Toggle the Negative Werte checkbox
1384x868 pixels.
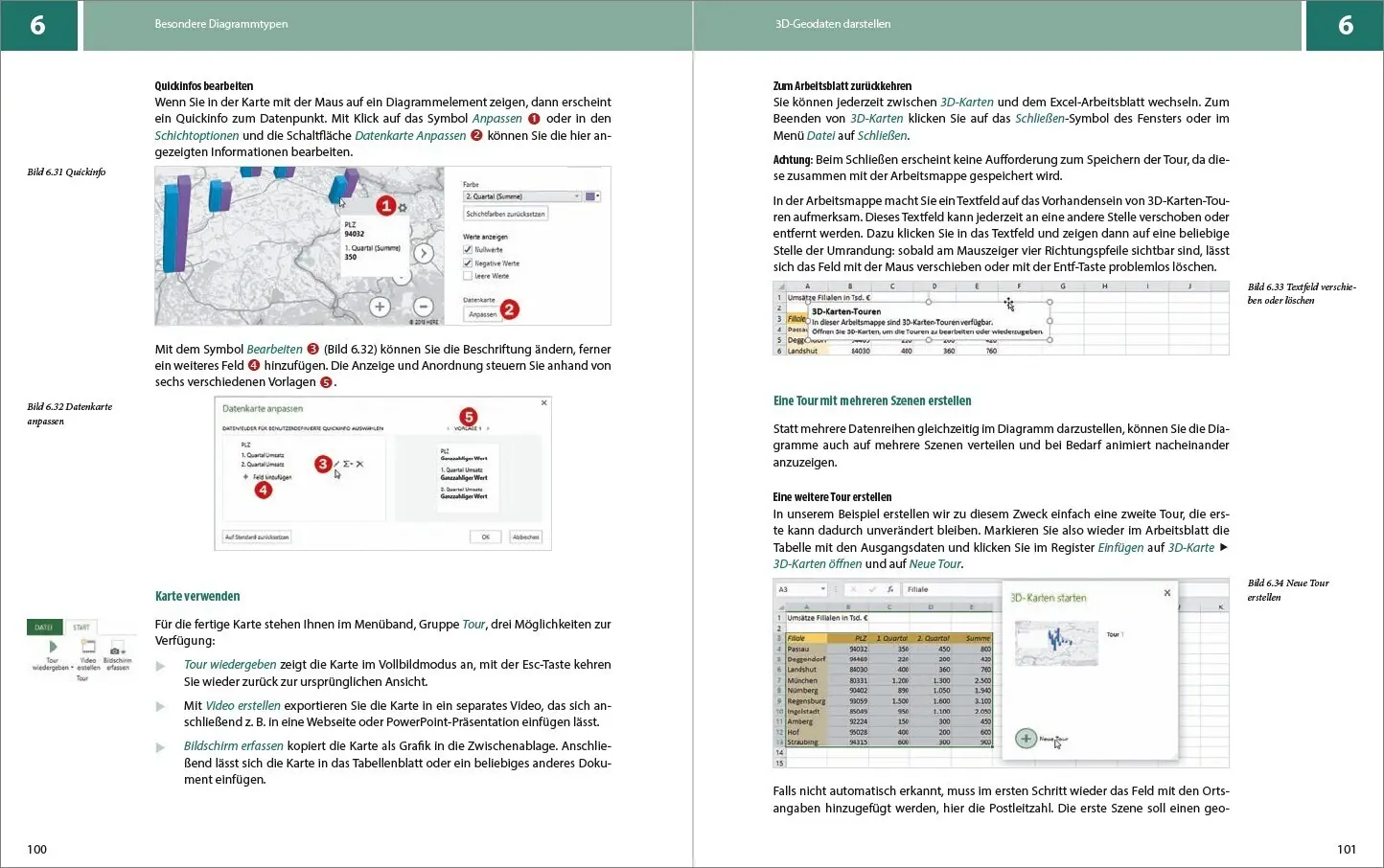[x=468, y=263]
